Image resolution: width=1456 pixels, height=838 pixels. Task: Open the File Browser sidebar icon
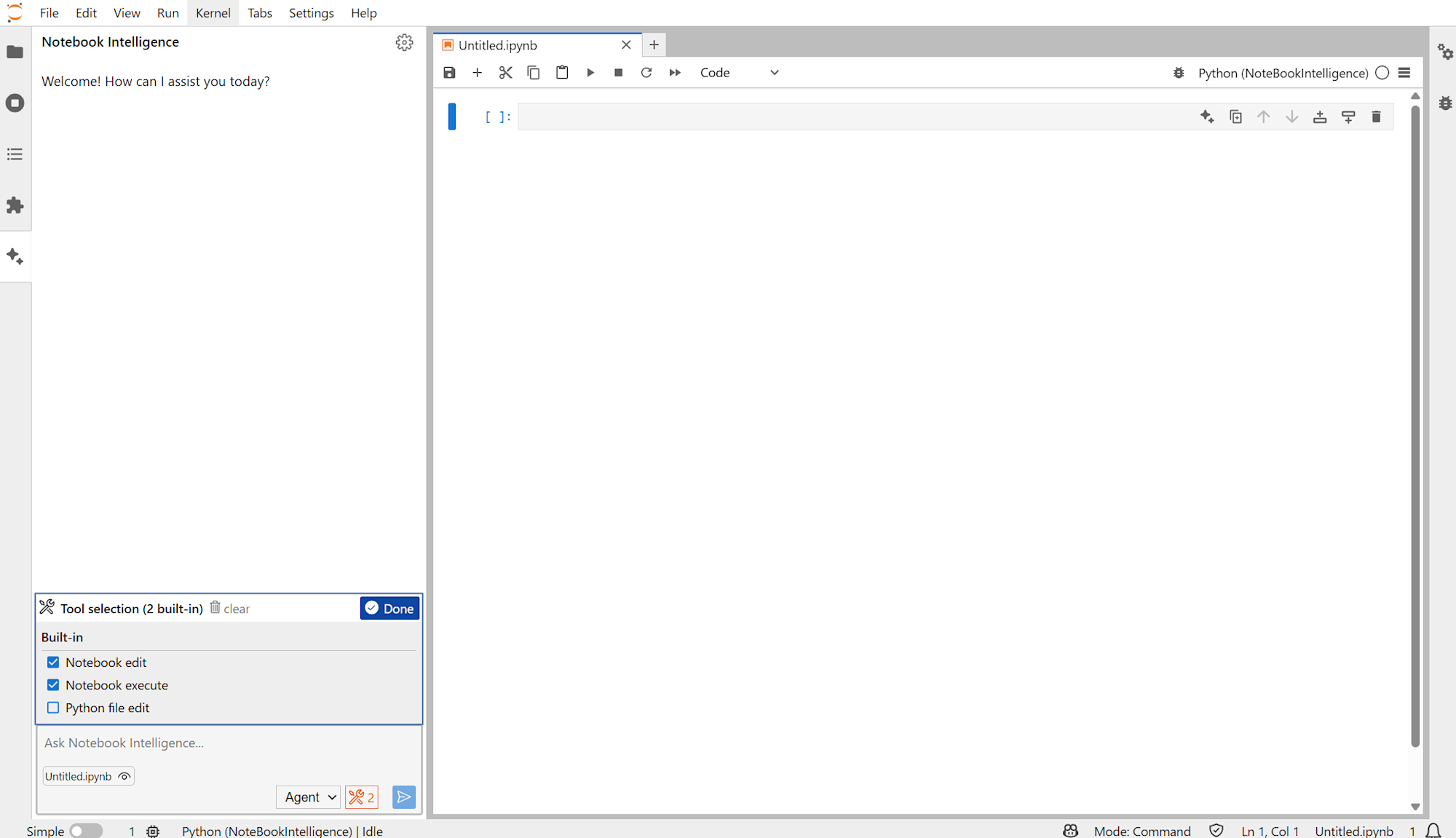click(x=15, y=52)
